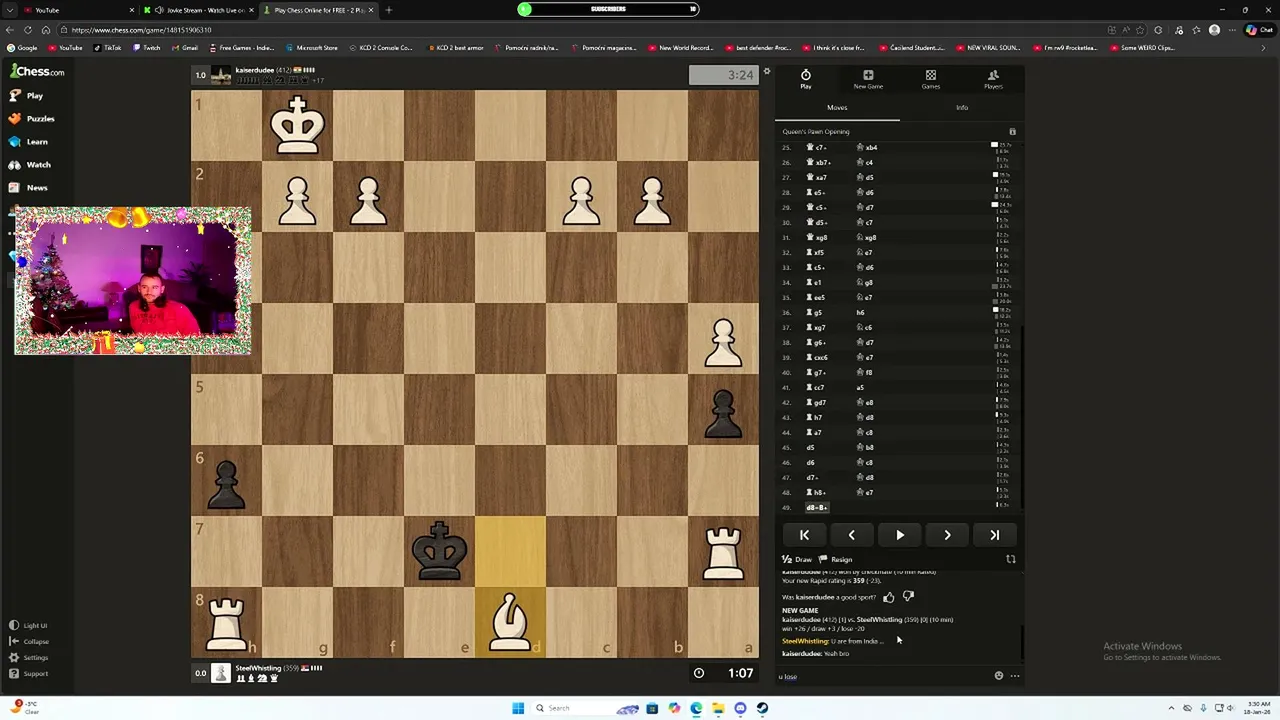Select the black pawn on a5
Screen dimensions: 1280x720
pos(723,409)
